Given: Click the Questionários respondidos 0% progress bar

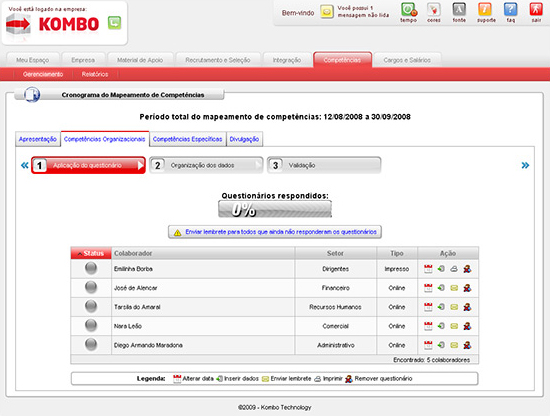Looking at the screenshot, I should point(275,209).
